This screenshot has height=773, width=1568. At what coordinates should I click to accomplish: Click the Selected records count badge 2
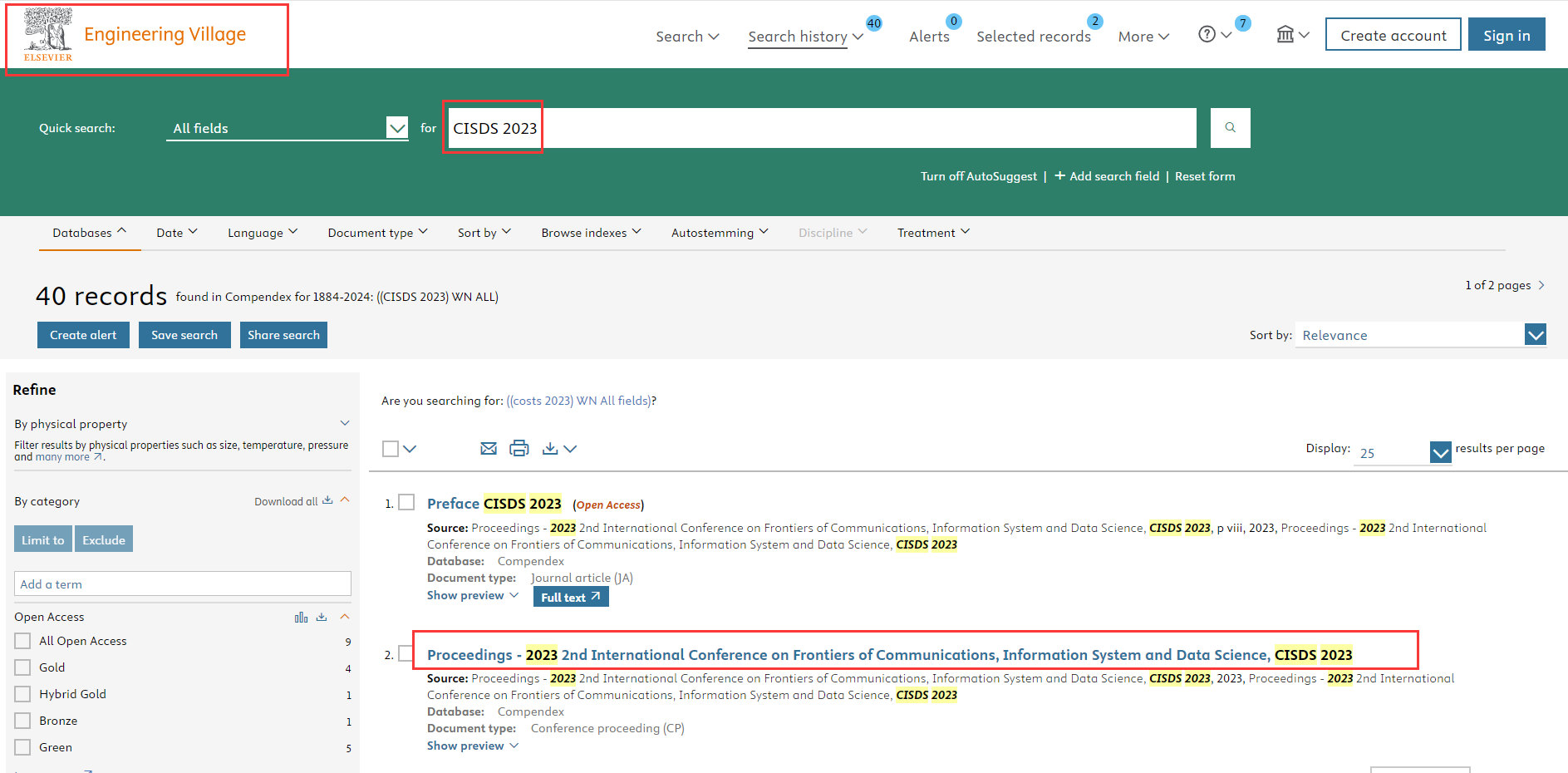[1095, 21]
